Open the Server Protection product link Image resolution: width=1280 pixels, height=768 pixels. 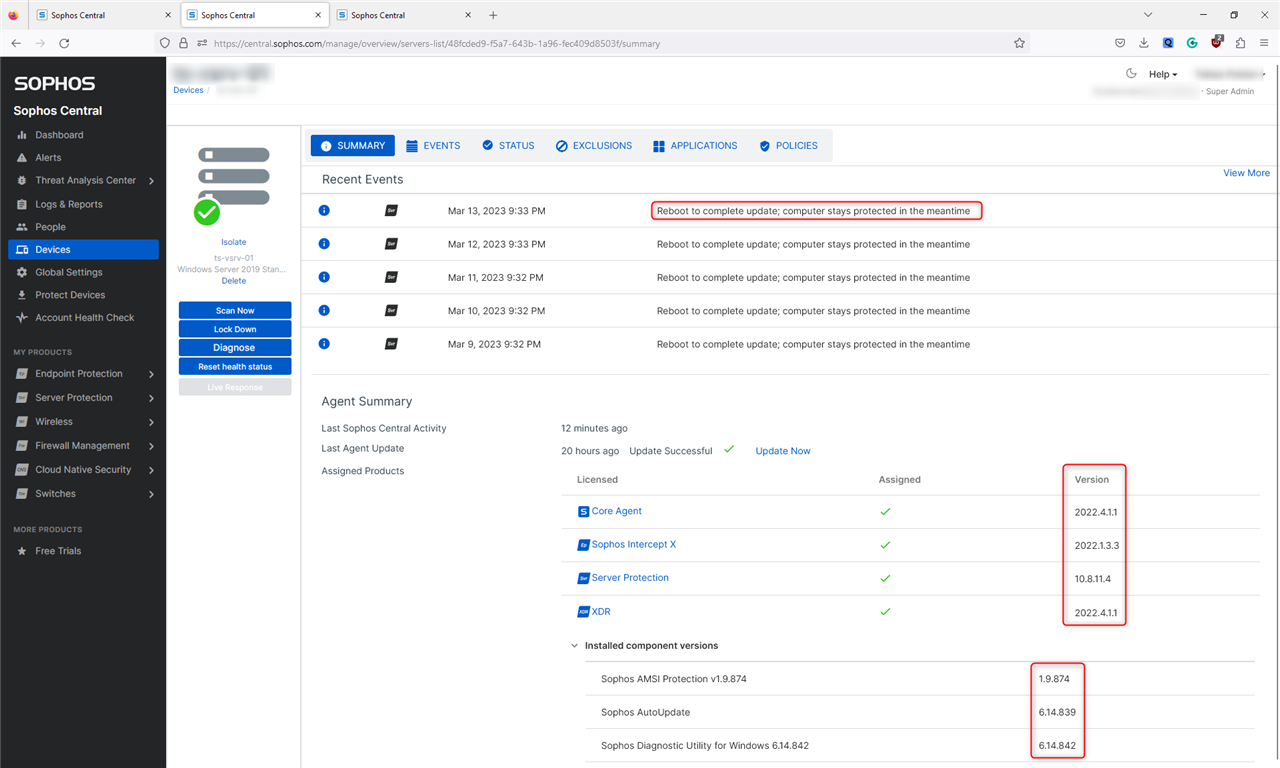coord(630,578)
